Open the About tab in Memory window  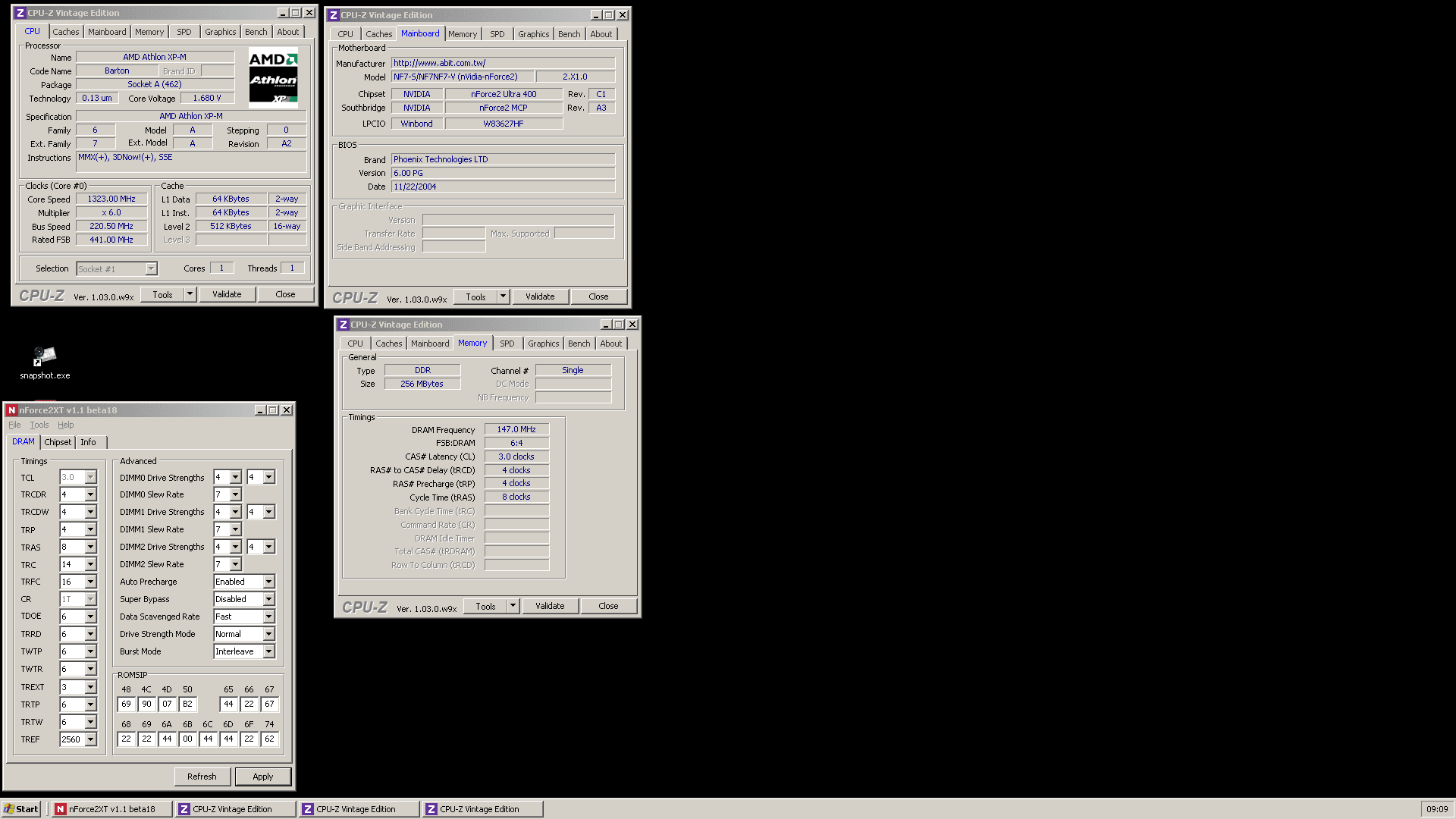point(610,344)
